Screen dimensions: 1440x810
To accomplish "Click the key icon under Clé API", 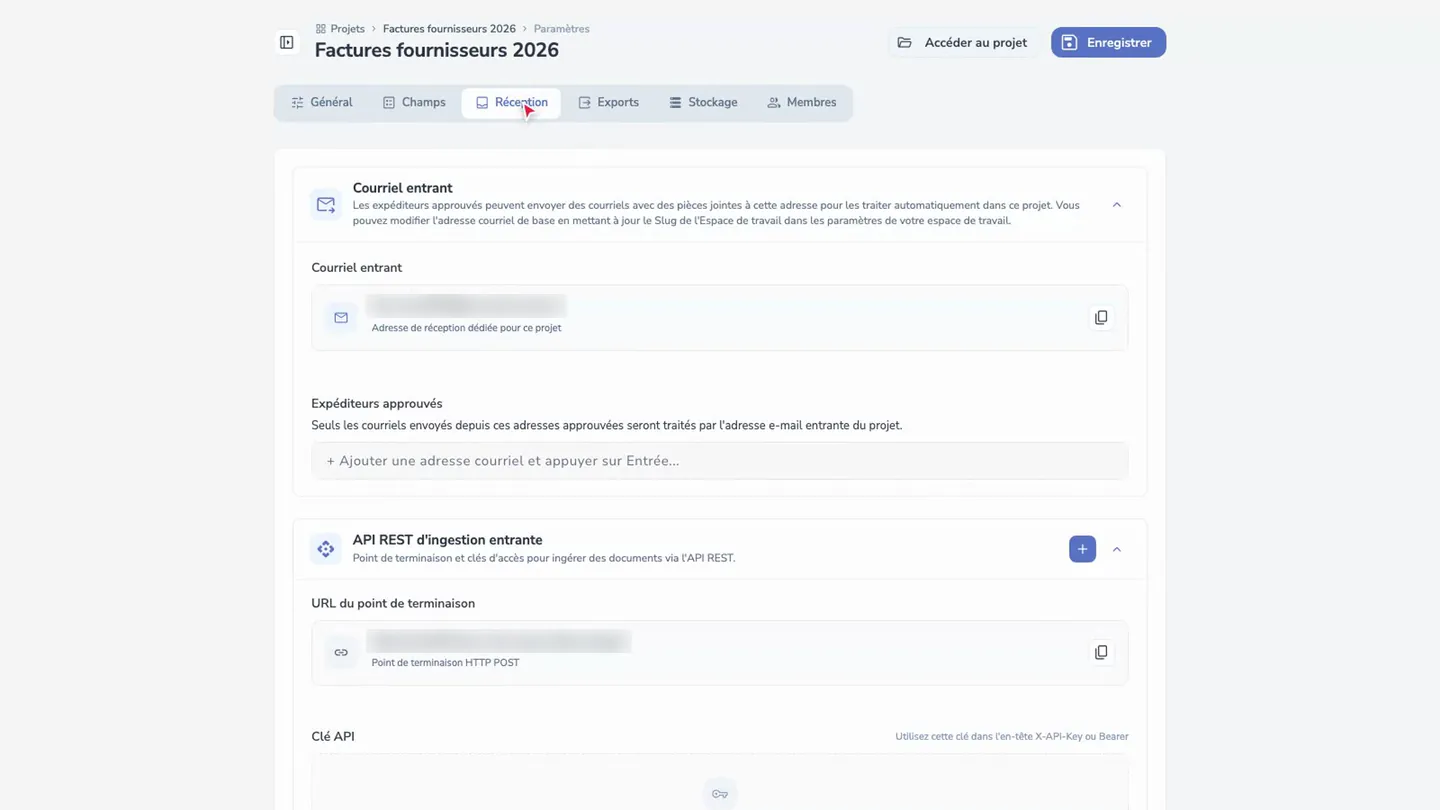I will [720, 794].
